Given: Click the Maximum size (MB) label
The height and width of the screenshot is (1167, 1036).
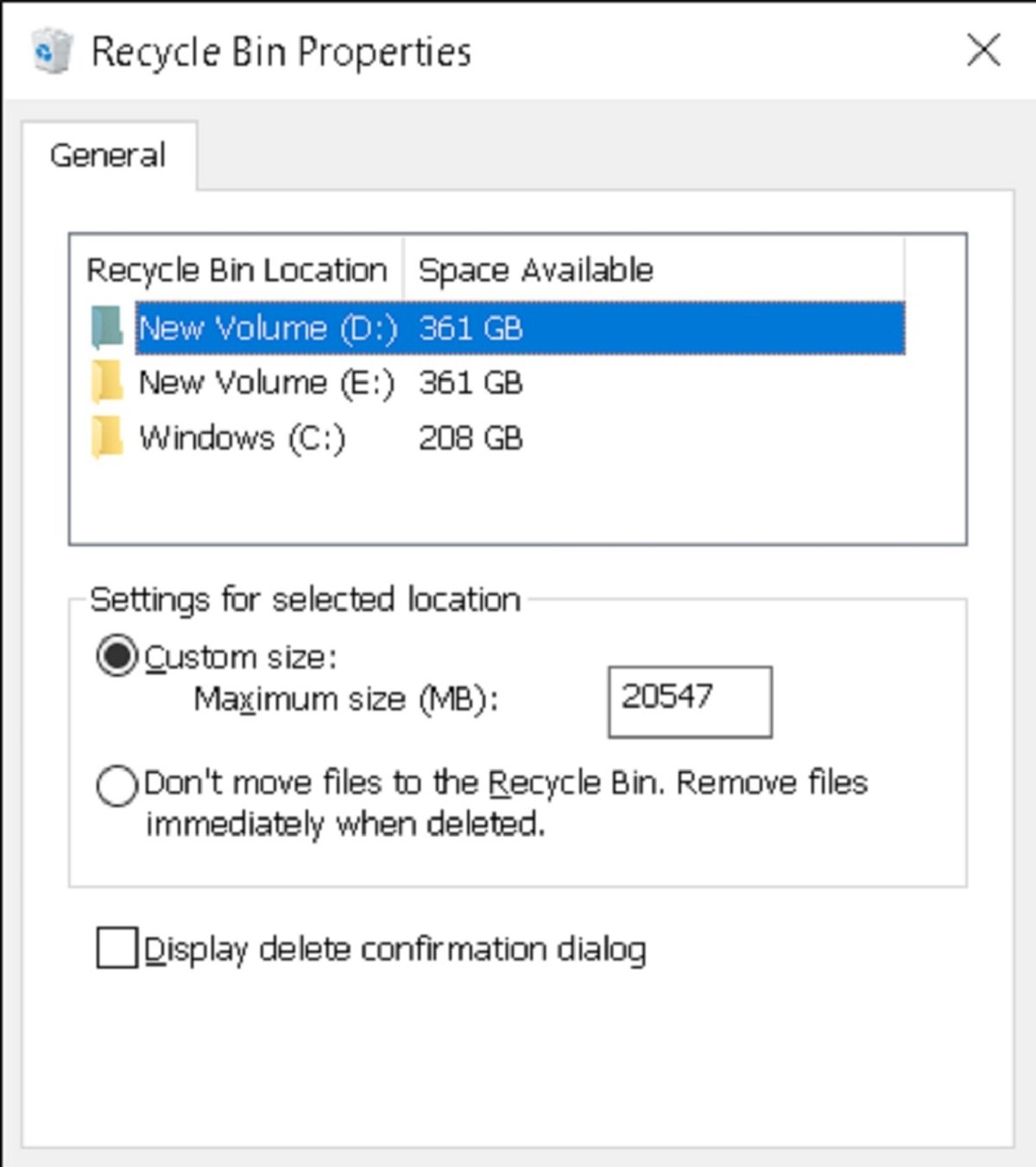Looking at the screenshot, I should [345, 699].
